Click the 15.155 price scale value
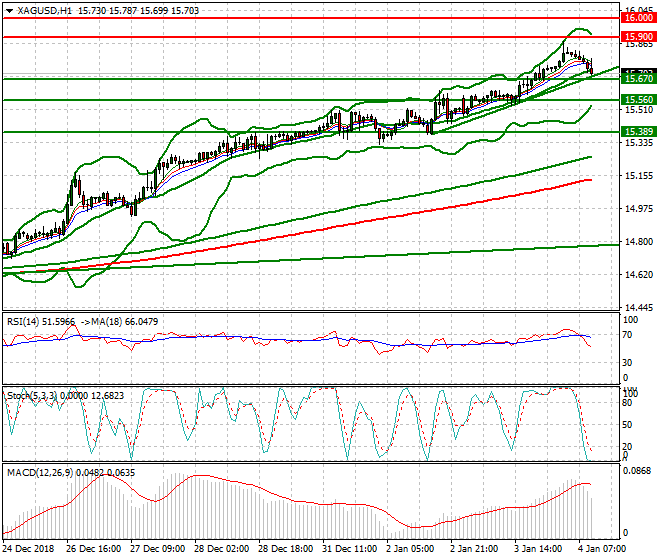Screen dimensions: 660x560 (639, 176)
